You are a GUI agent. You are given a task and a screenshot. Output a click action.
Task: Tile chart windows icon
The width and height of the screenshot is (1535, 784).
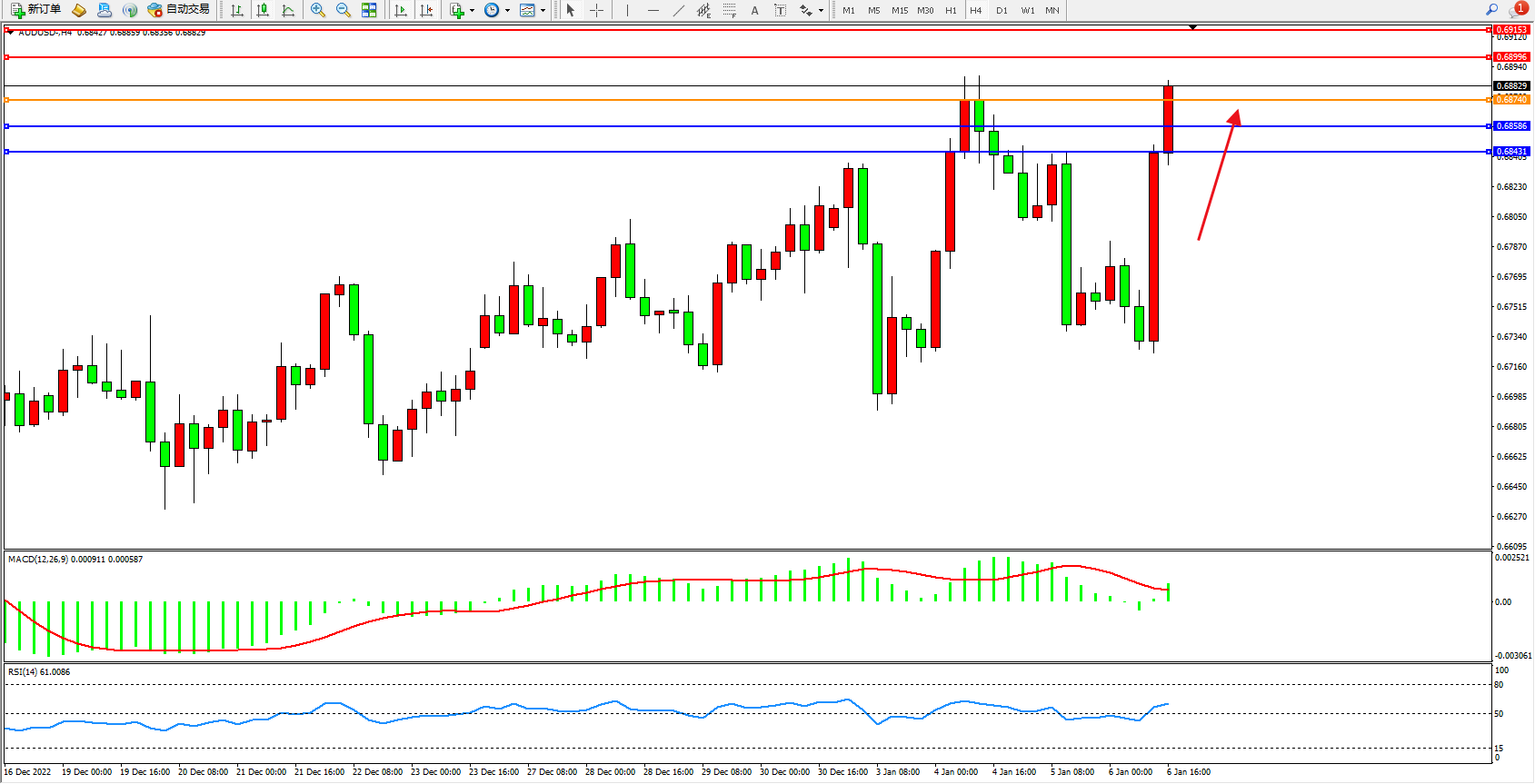[x=369, y=10]
